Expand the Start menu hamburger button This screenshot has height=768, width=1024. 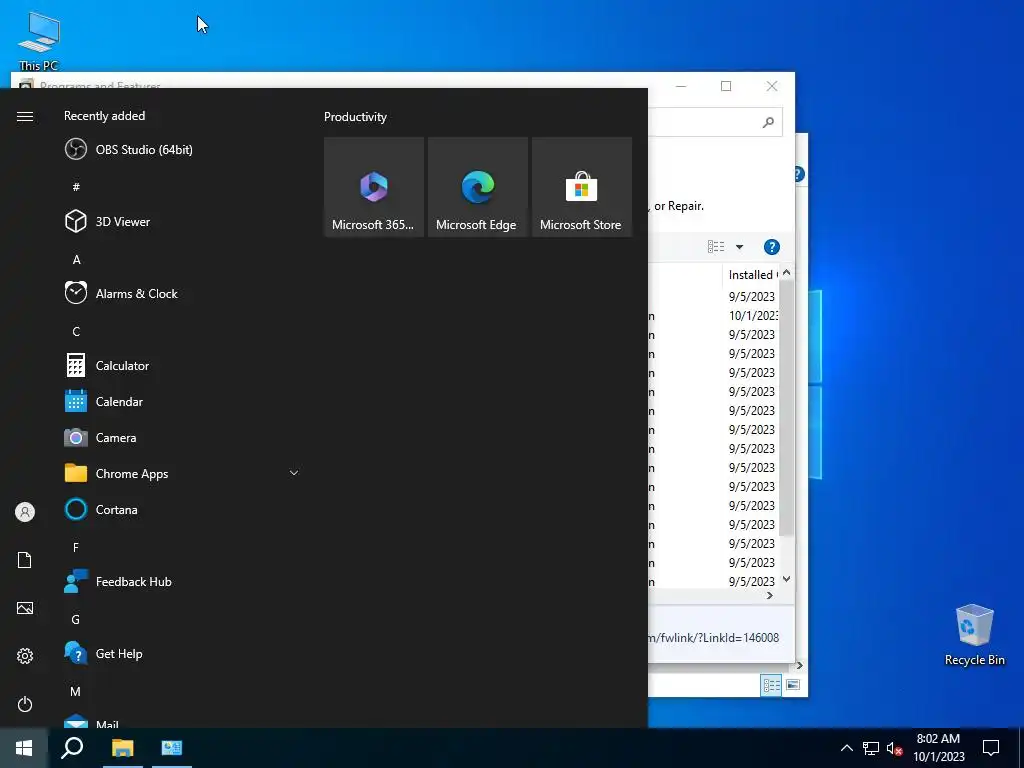(x=25, y=116)
